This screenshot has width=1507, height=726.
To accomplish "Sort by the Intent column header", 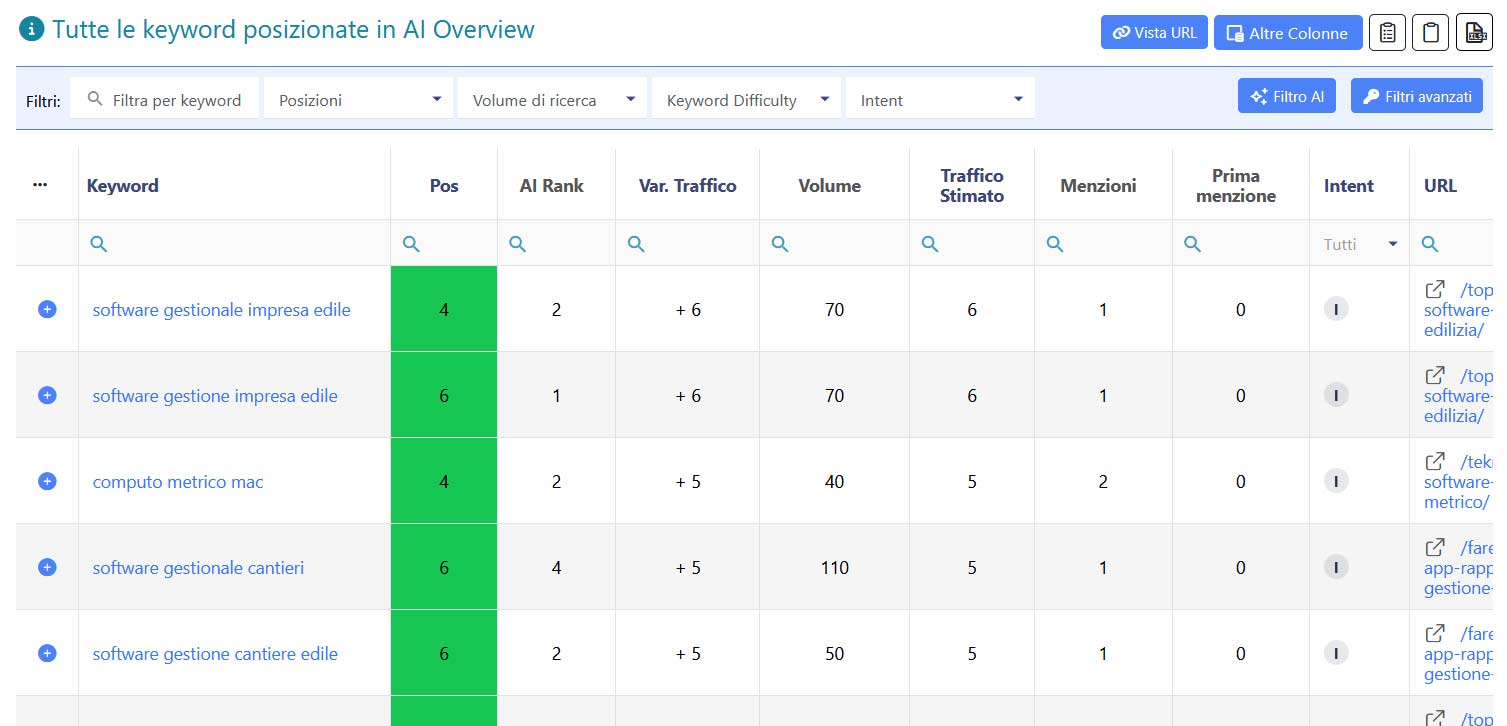I will [1349, 185].
